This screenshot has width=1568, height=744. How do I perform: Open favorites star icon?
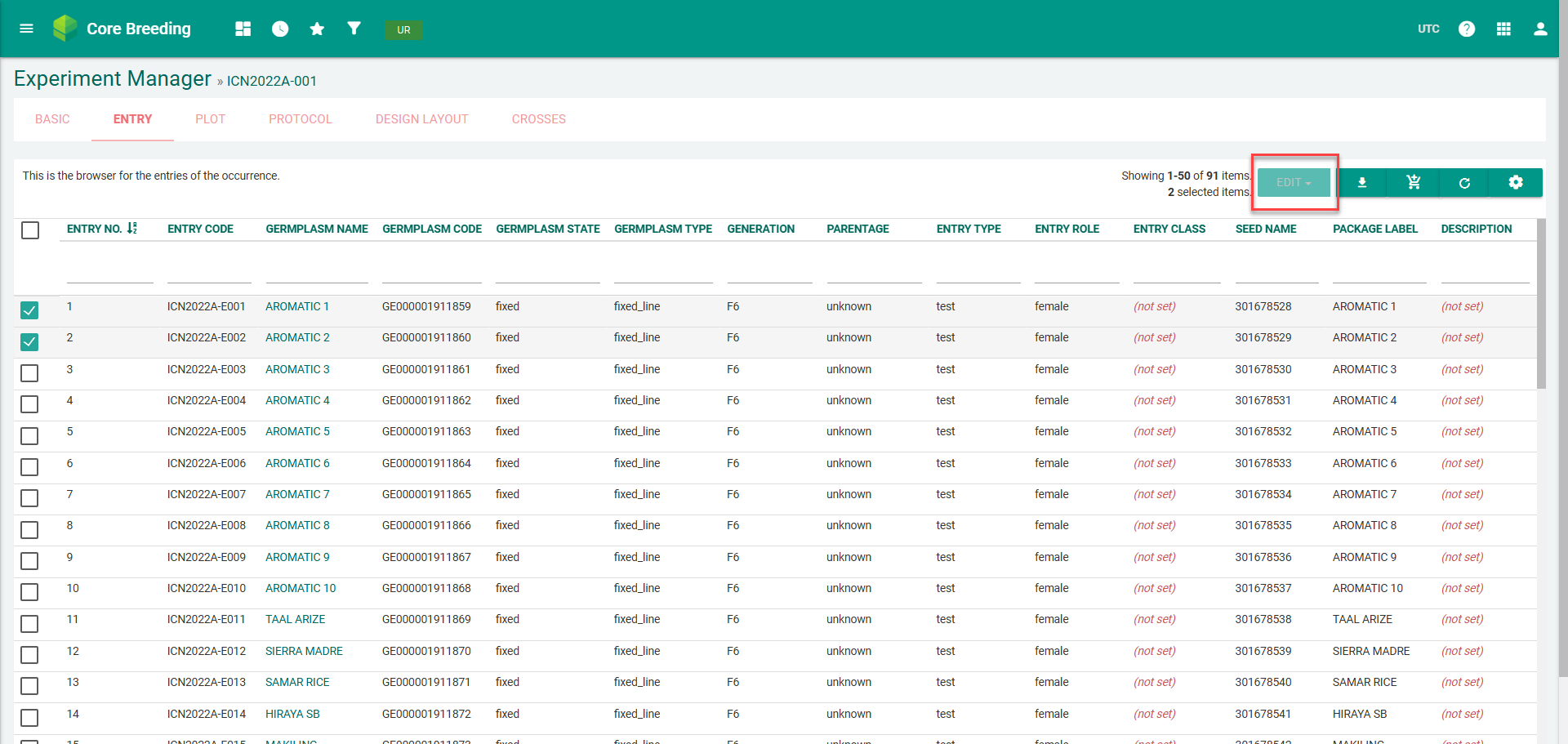(x=317, y=29)
